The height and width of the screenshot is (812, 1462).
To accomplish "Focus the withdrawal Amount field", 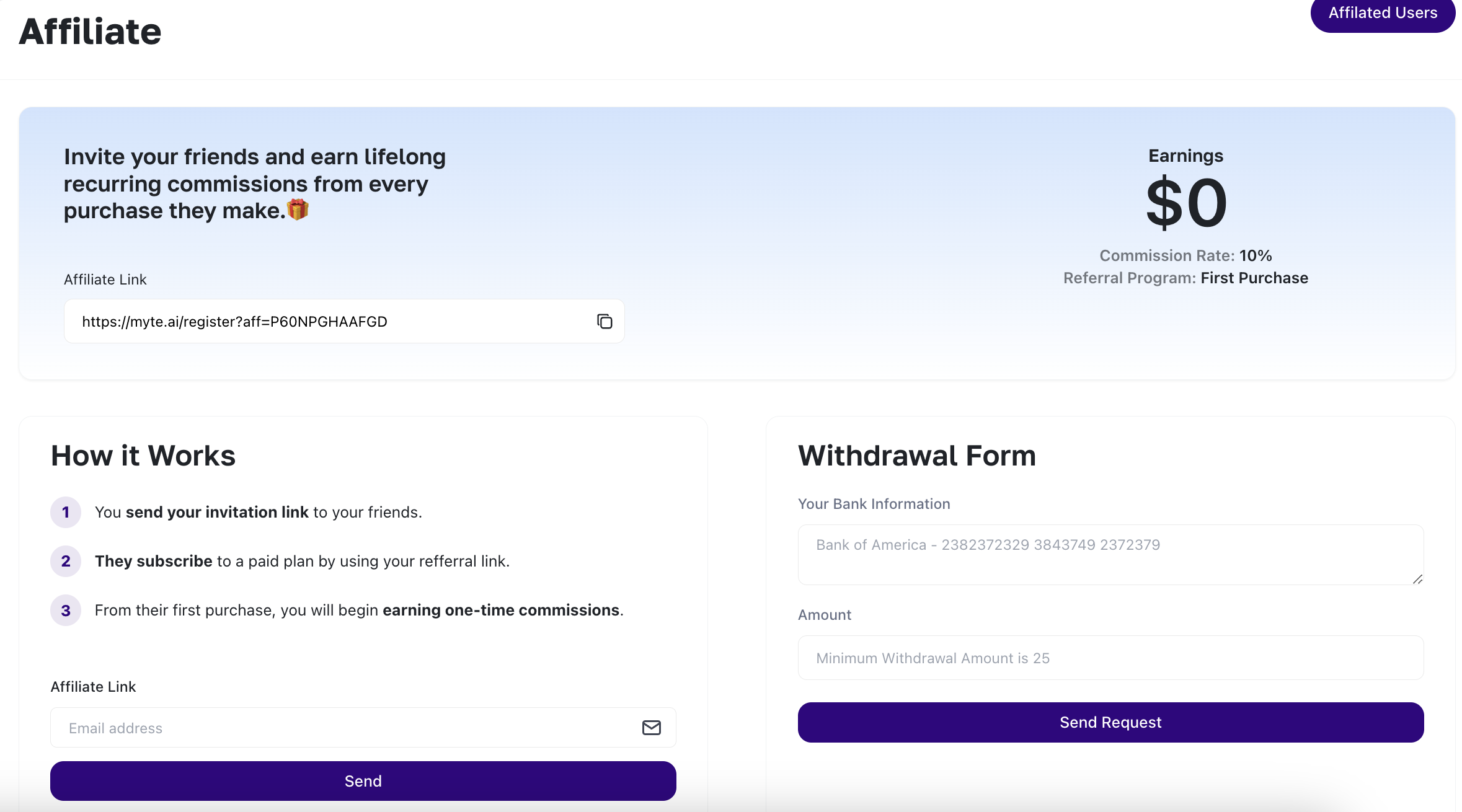I will click(1110, 658).
